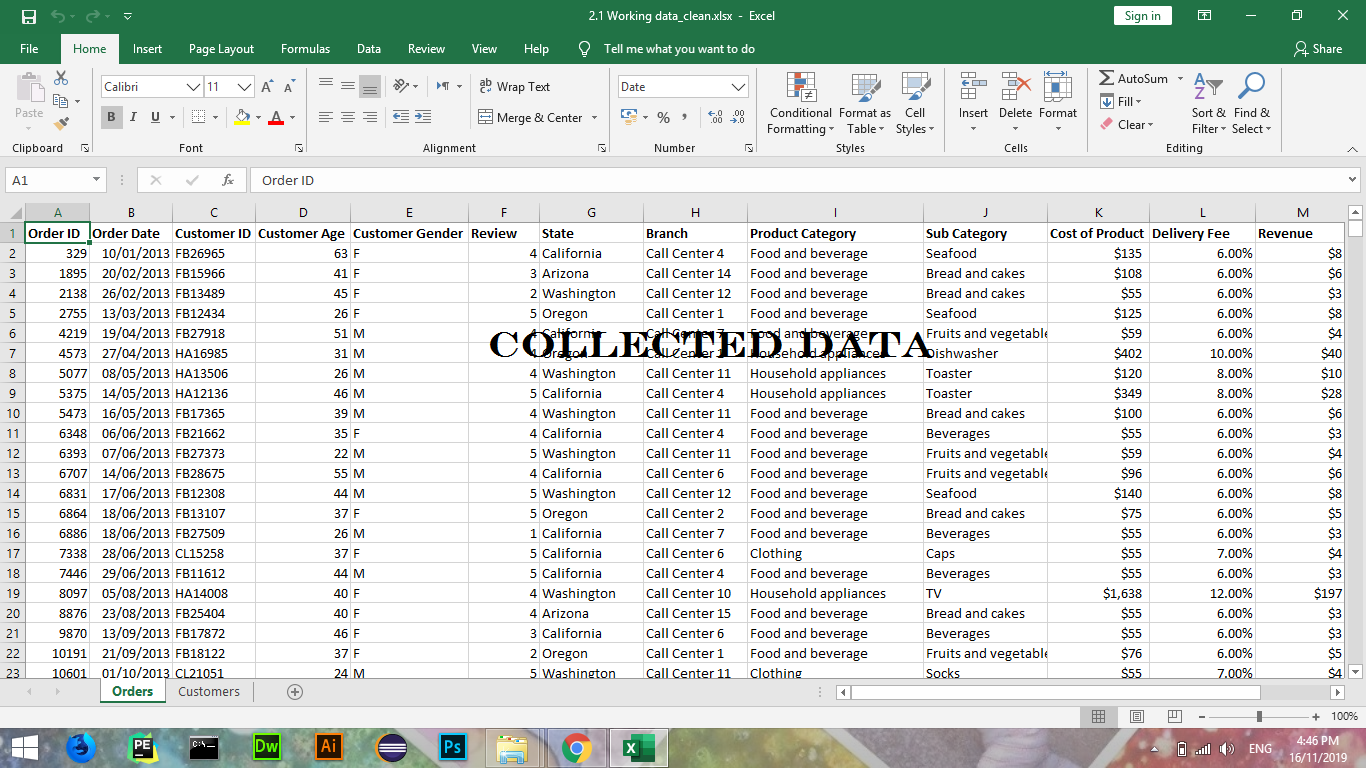Toggle Wrap Text for selected cells
The image size is (1366, 768).
coord(514,87)
